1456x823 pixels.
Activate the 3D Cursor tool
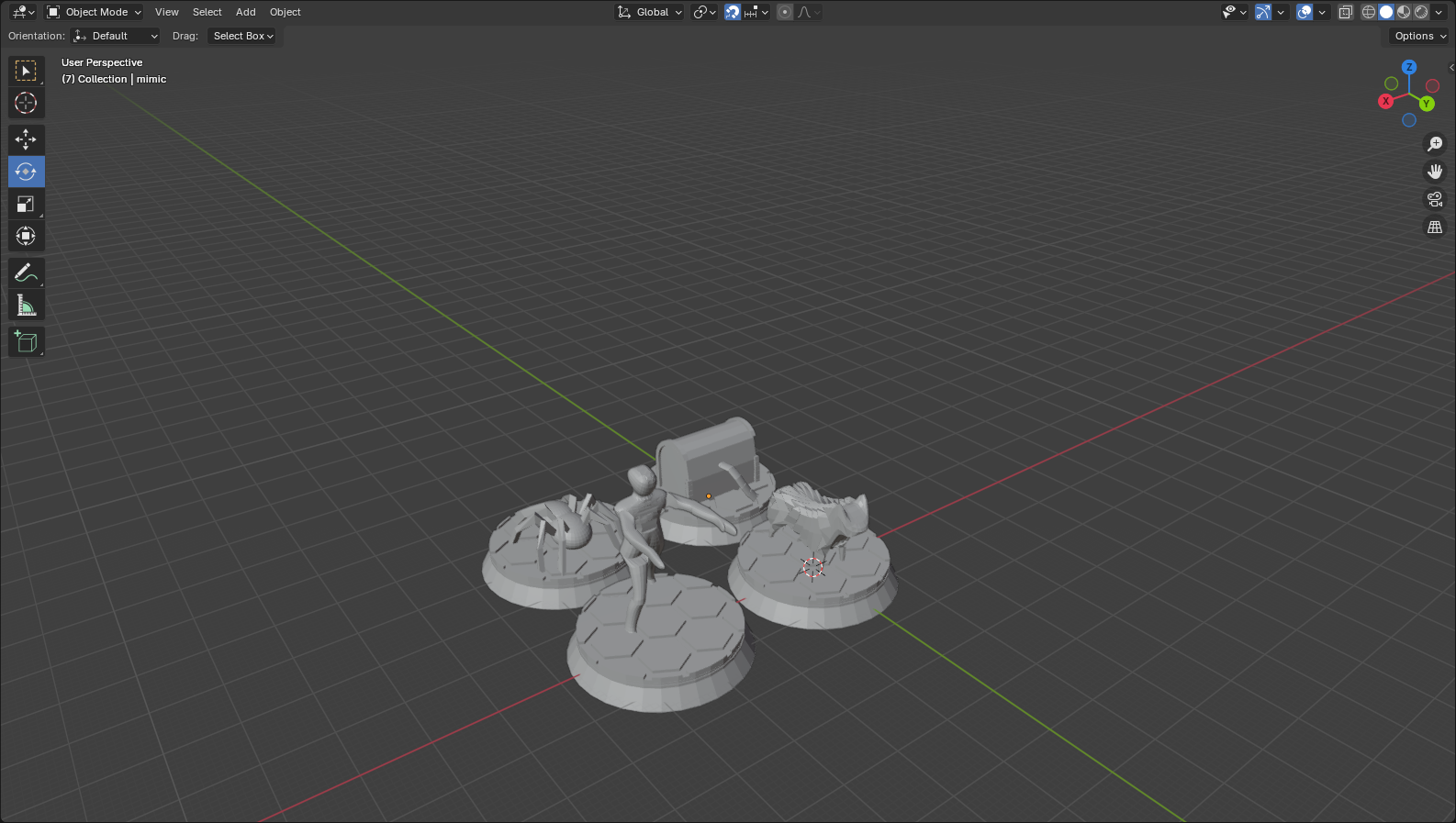[26, 103]
